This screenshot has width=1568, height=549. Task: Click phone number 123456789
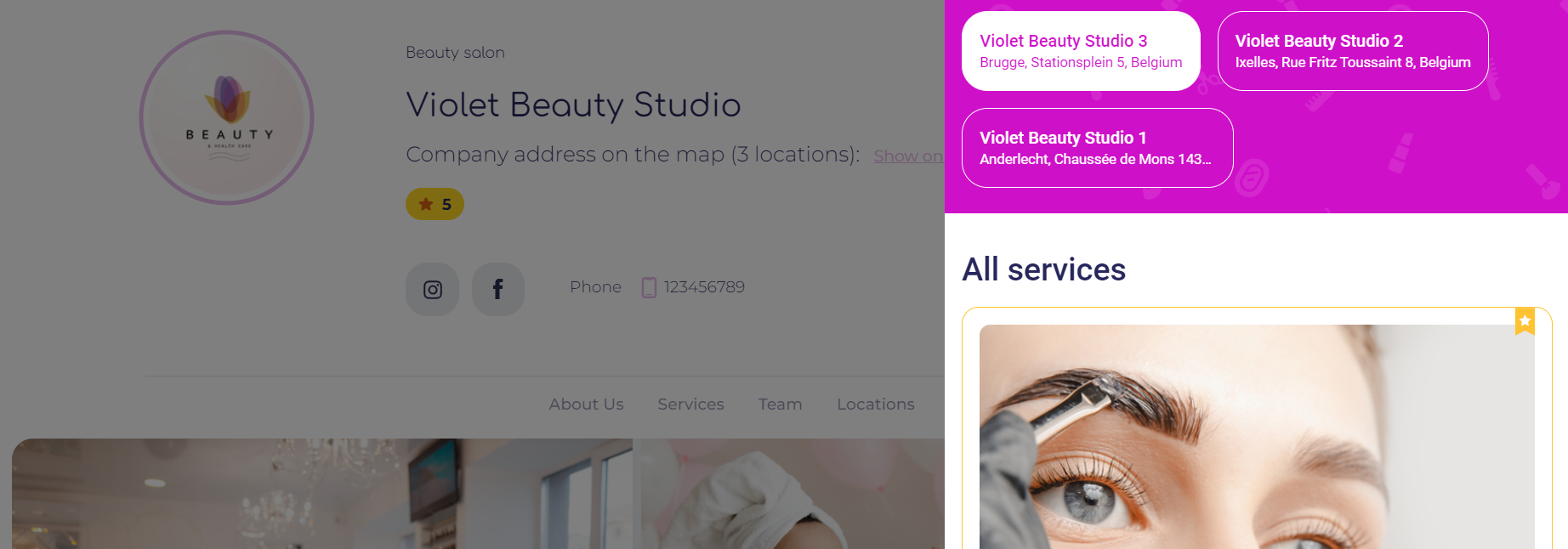pyautogui.click(x=704, y=287)
